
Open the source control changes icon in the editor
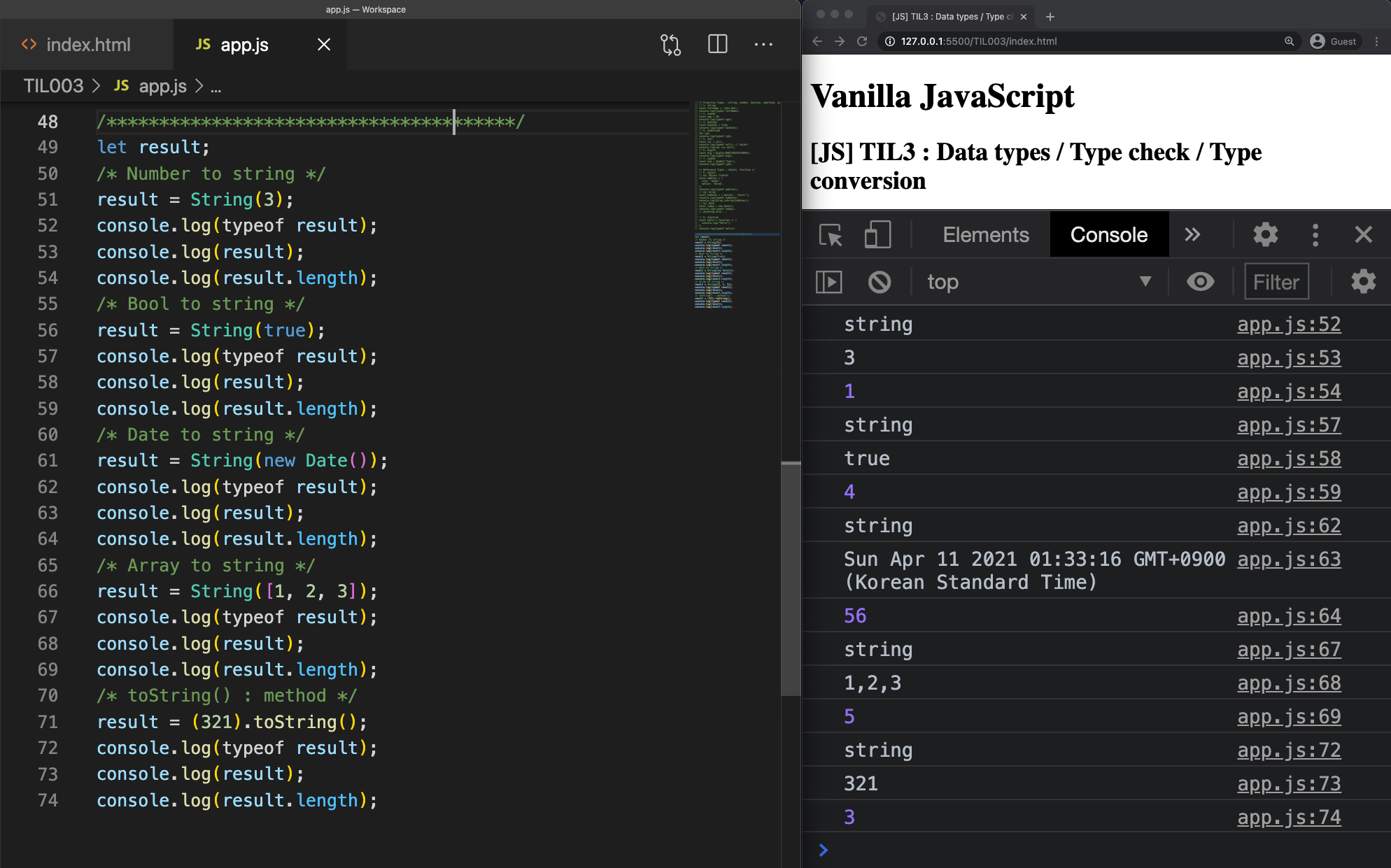(x=670, y=45)
